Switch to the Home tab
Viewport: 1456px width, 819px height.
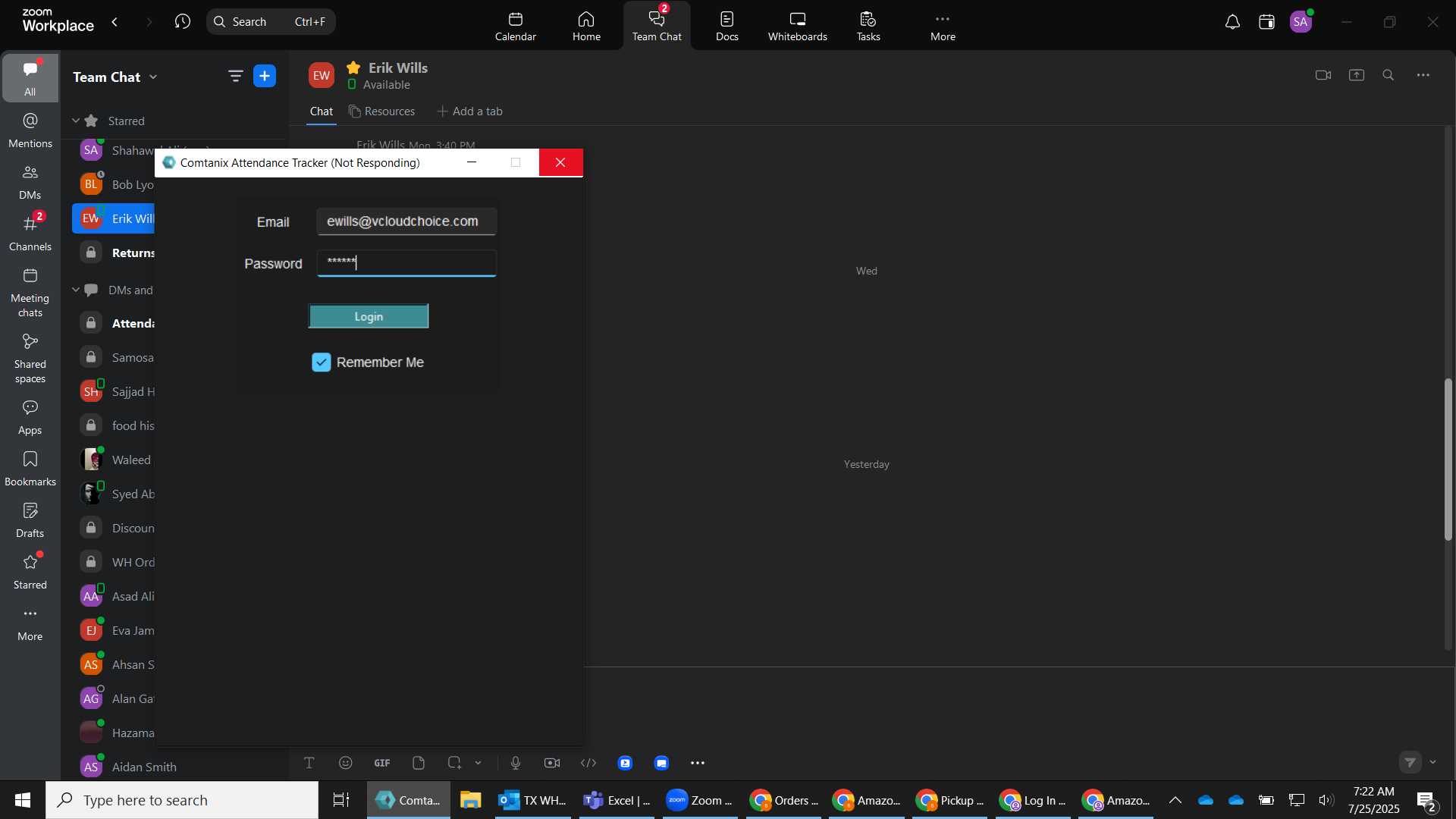(x=586, y=27)
